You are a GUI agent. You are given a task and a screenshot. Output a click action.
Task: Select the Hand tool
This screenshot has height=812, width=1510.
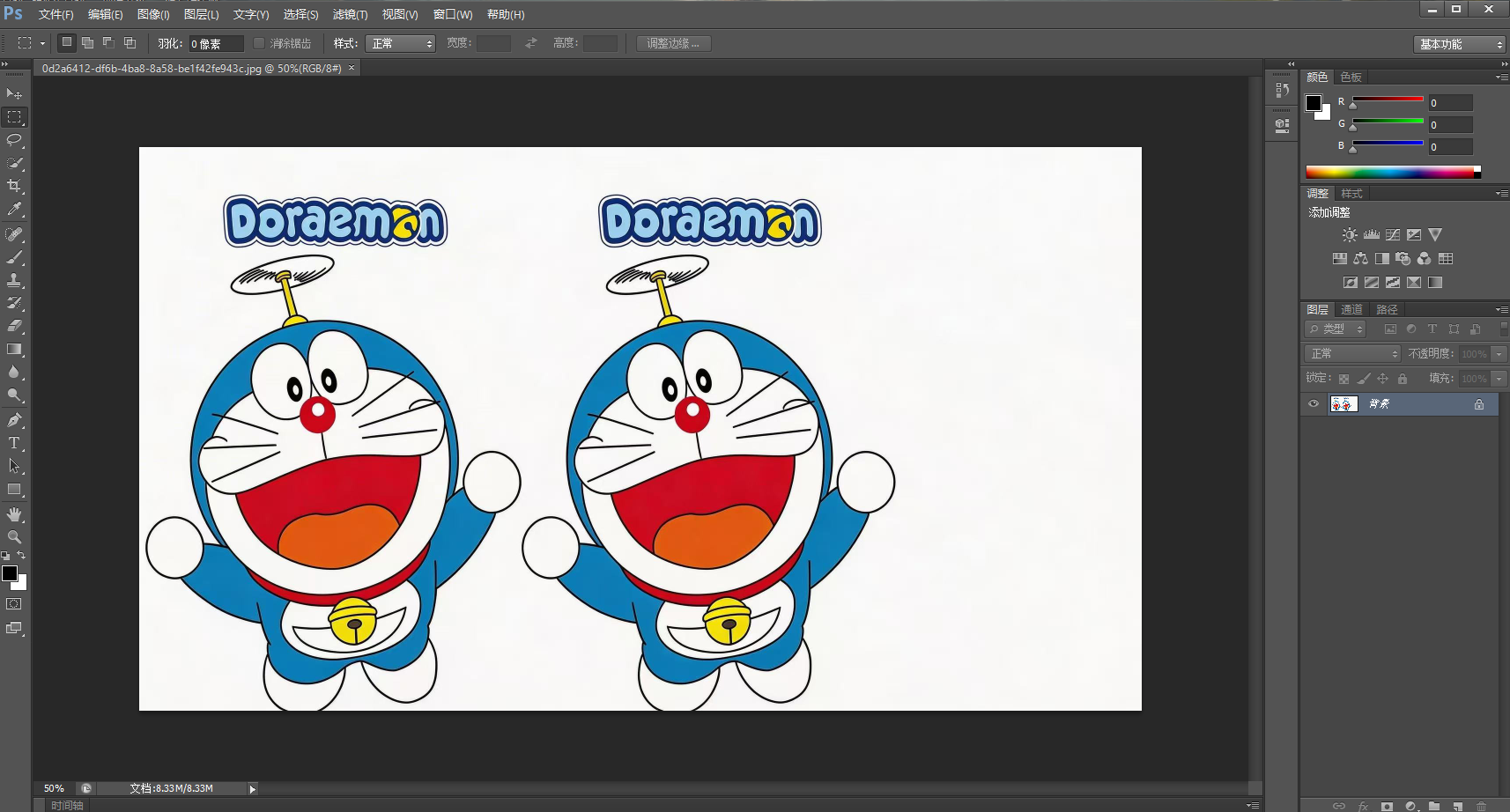(x=14, y=514)
